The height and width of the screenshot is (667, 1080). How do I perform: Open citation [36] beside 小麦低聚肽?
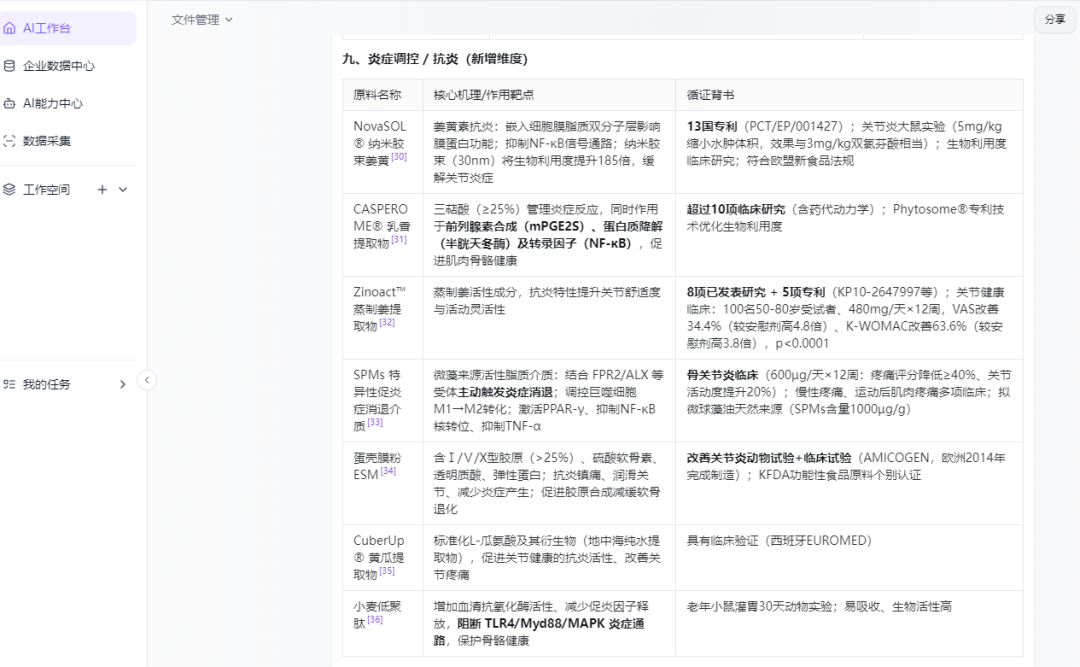375,620
